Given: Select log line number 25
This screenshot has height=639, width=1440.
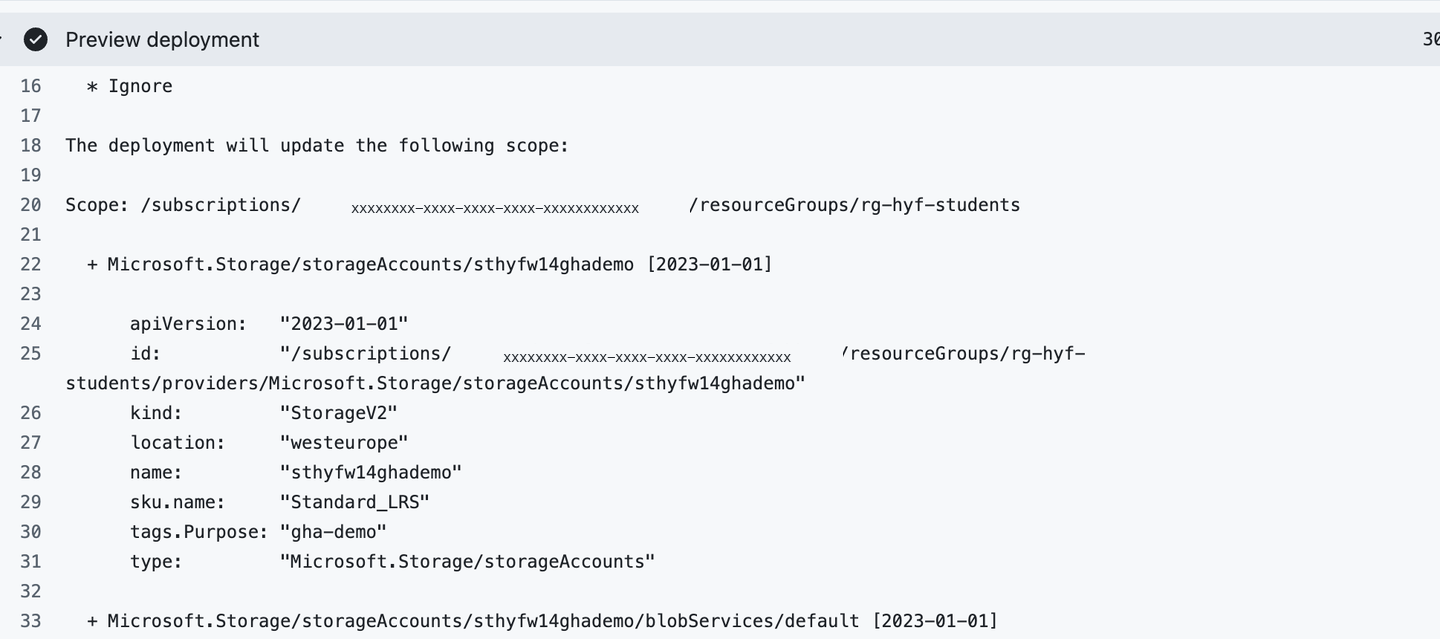Looking at the screenshot, I should click(x=31, y=353).
